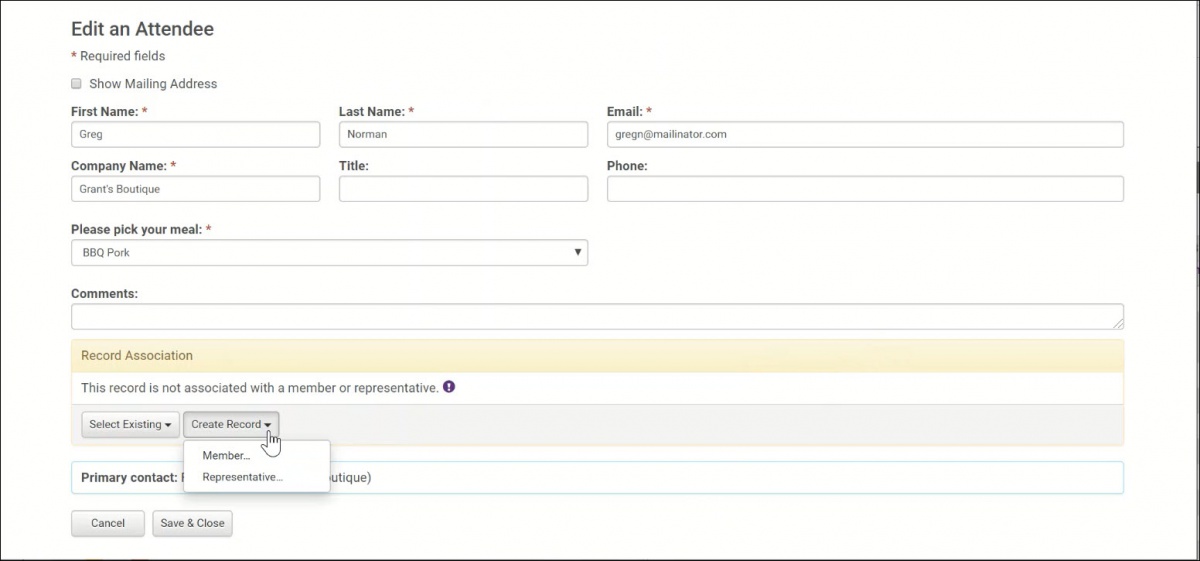Click the empty Title text box

click(x=463, y=189)
